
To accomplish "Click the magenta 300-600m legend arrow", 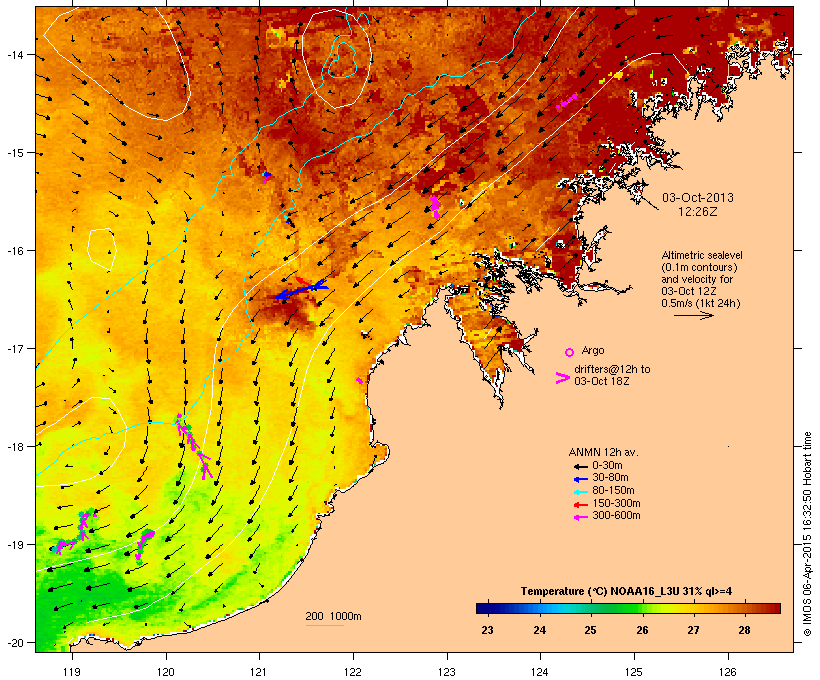I will click(x=581, y=517).
